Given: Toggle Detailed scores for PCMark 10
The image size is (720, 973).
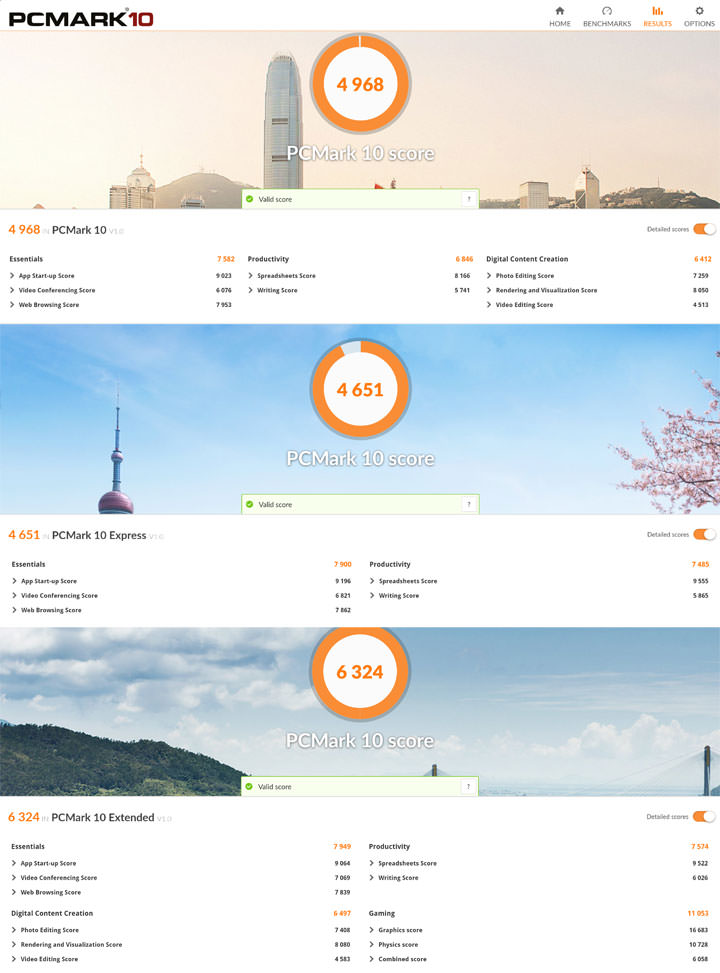Looking at the screenshot, I should point(704,229).
